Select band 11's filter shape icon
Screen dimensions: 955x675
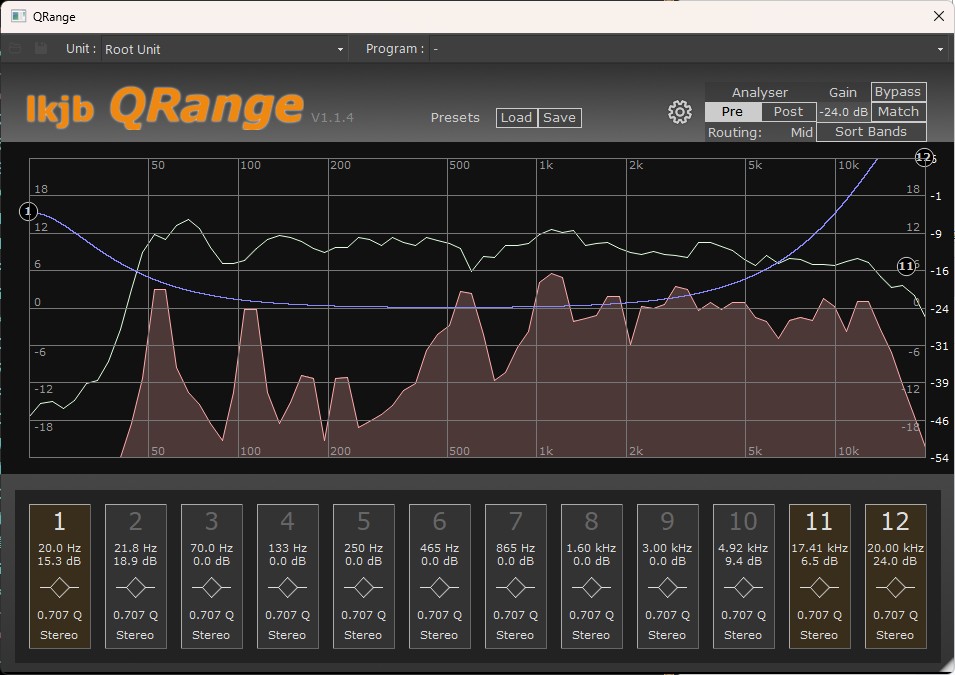tap(819, 587)
